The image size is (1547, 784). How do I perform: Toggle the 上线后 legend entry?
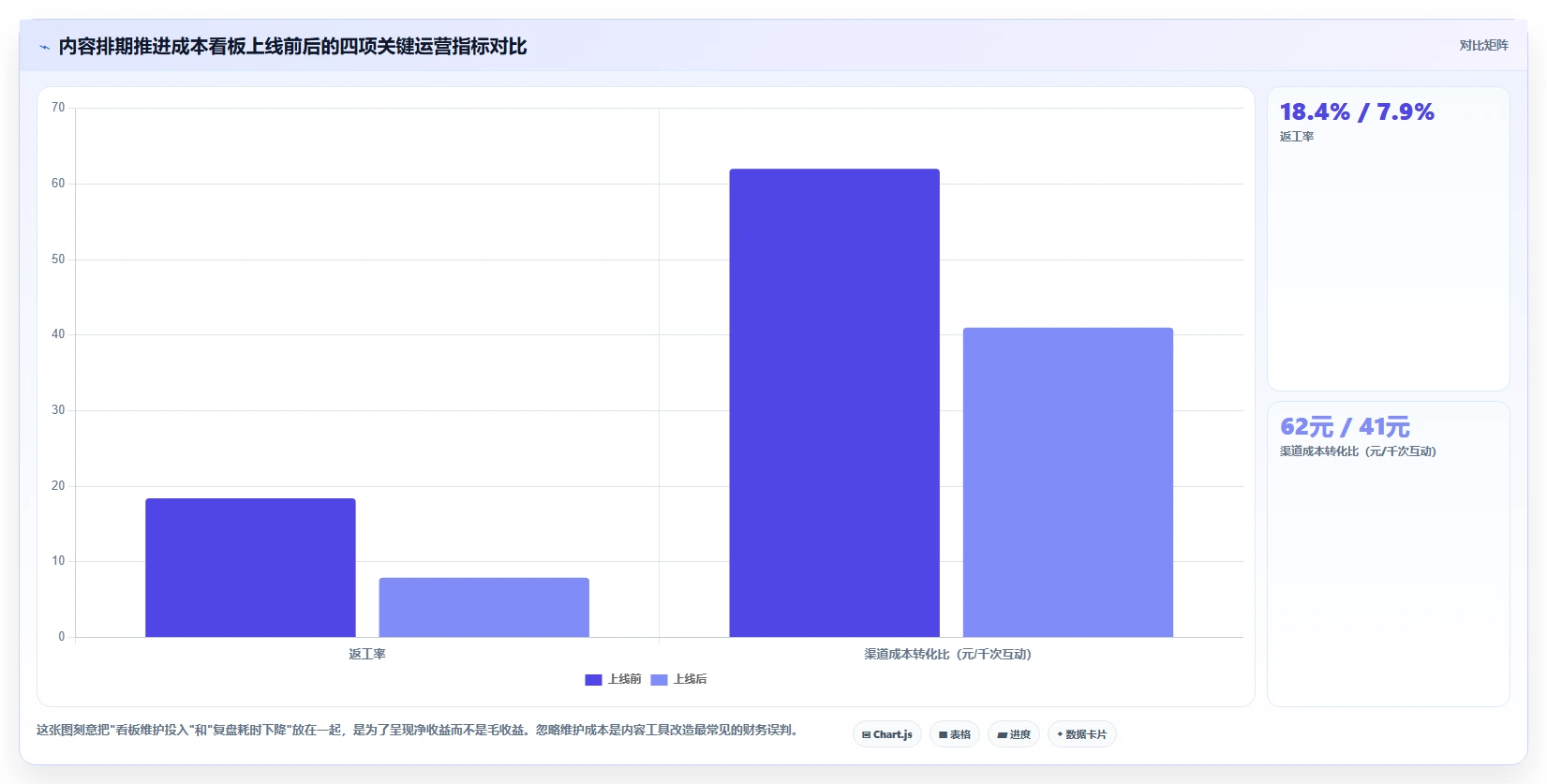click(x=678, y=679)
